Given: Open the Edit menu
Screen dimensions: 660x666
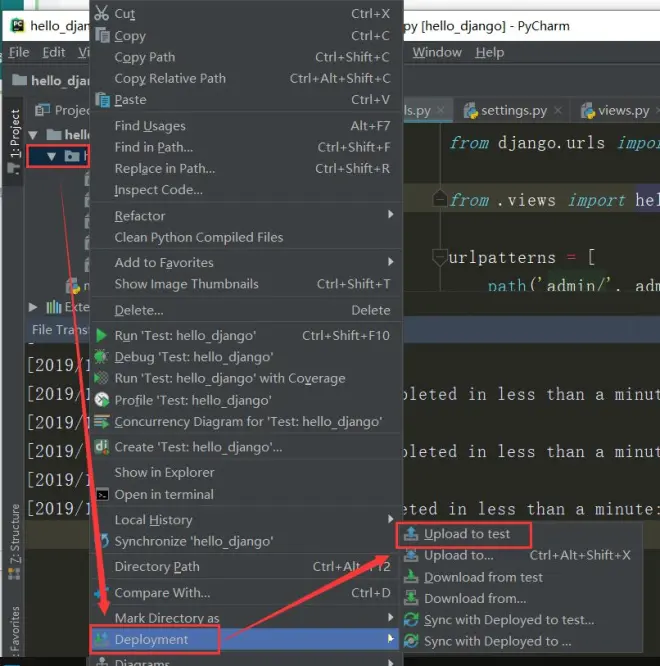Looking at the screenshot, I should (54, 52).
